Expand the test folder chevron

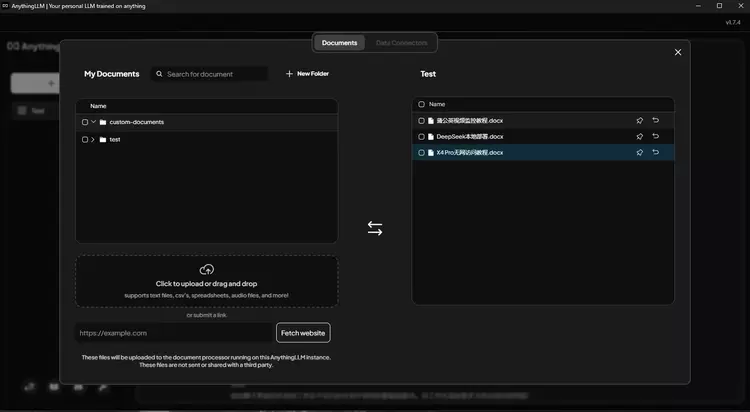[93, 139]
